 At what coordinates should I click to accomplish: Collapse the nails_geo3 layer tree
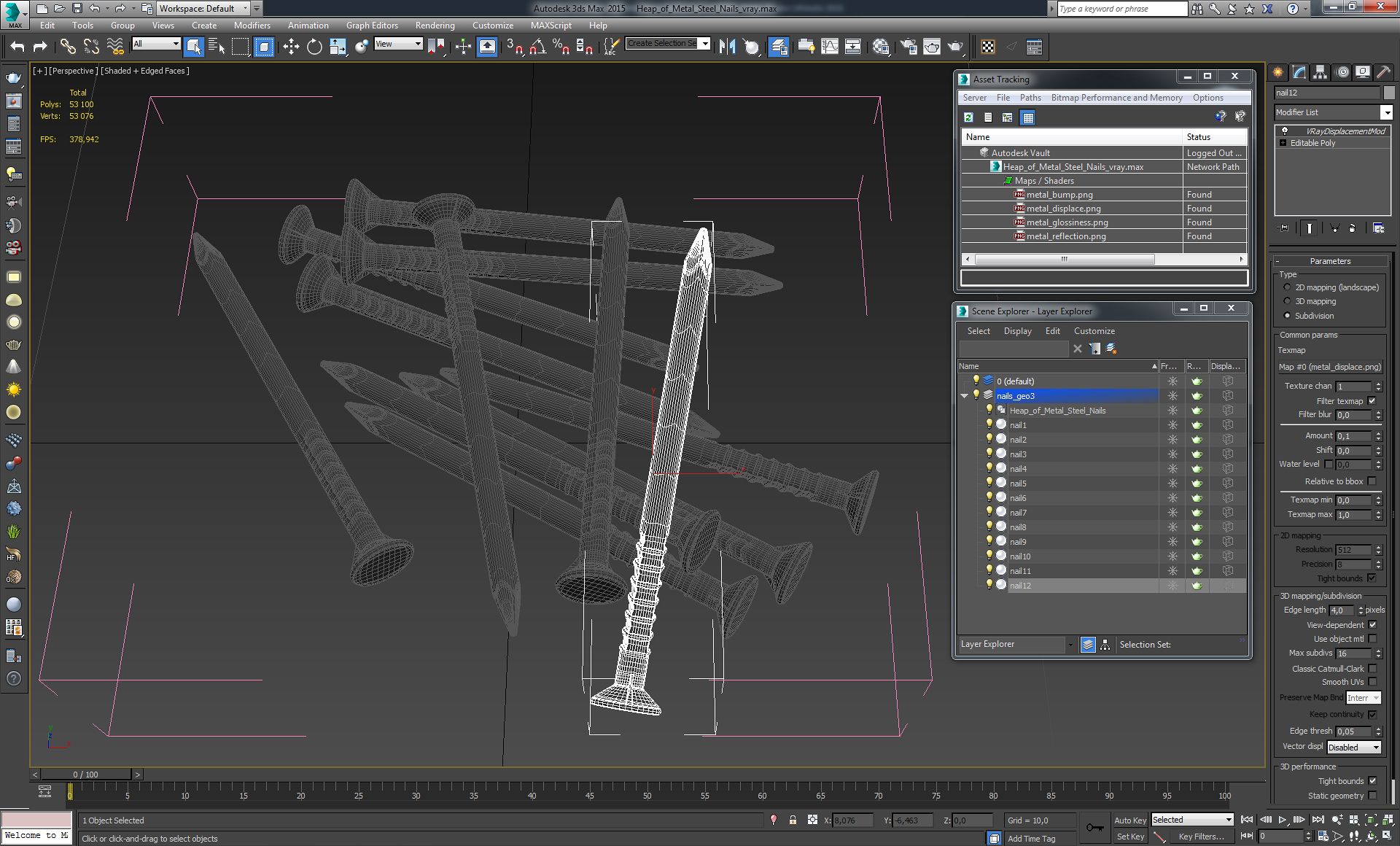click(x=965, y=396)
